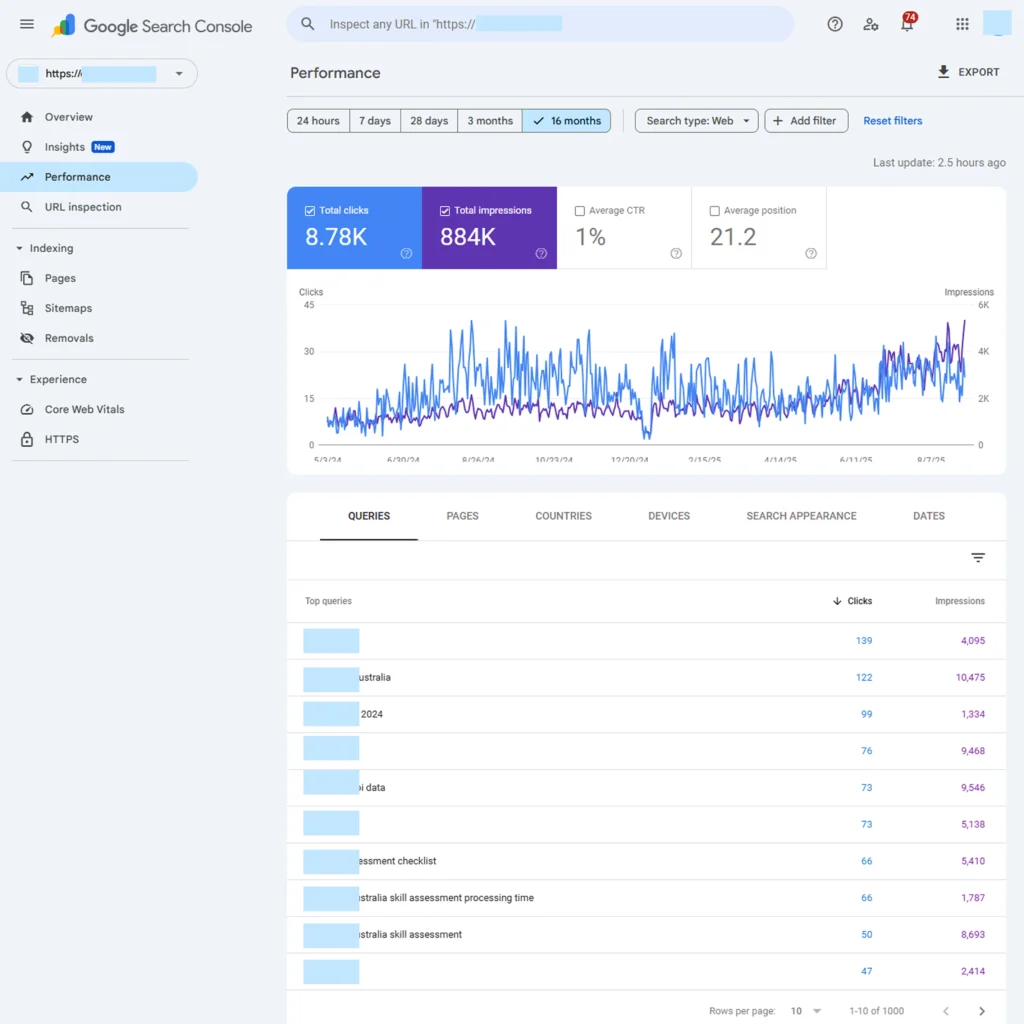Click the URL inspection search field

click(540, 24)
